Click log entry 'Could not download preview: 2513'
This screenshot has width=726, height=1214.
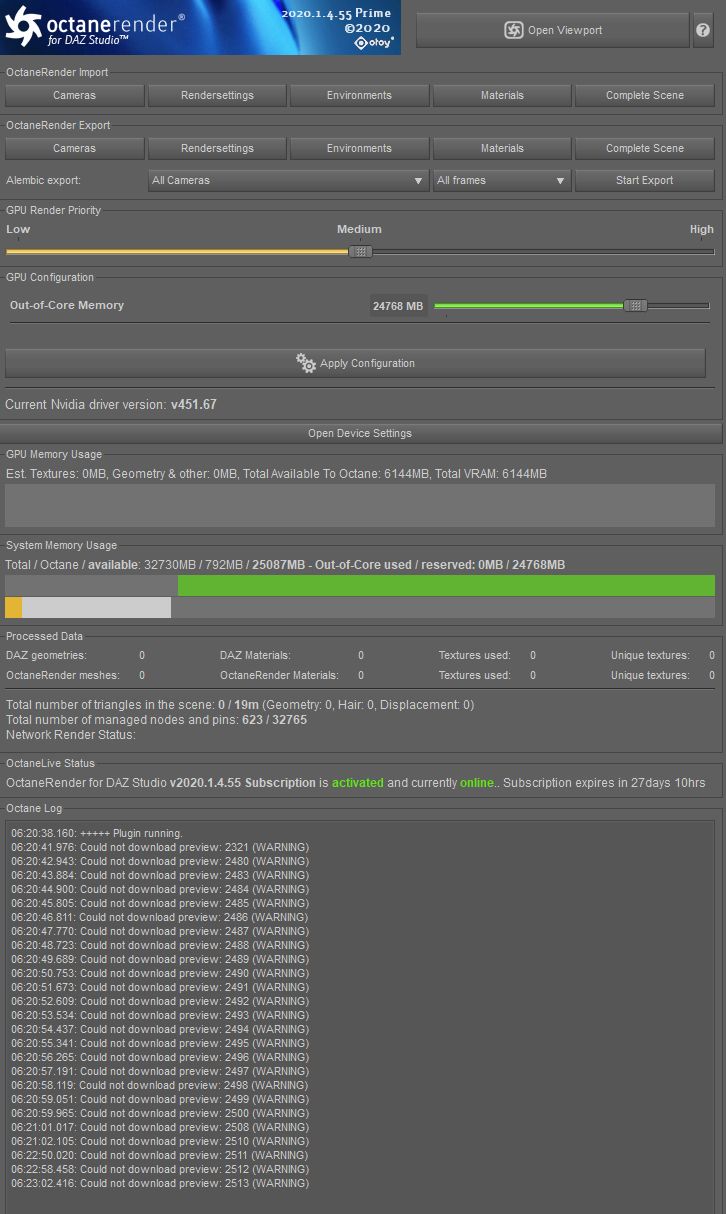tap(160, 1183)
